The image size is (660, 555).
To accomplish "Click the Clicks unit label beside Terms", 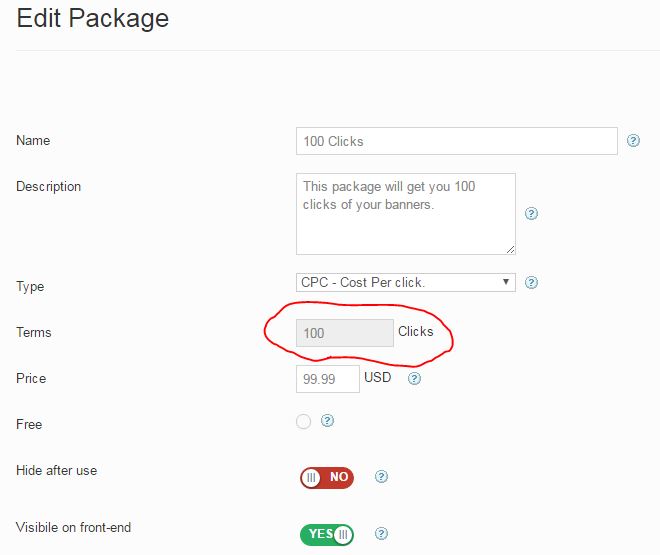I will [415, 332].
